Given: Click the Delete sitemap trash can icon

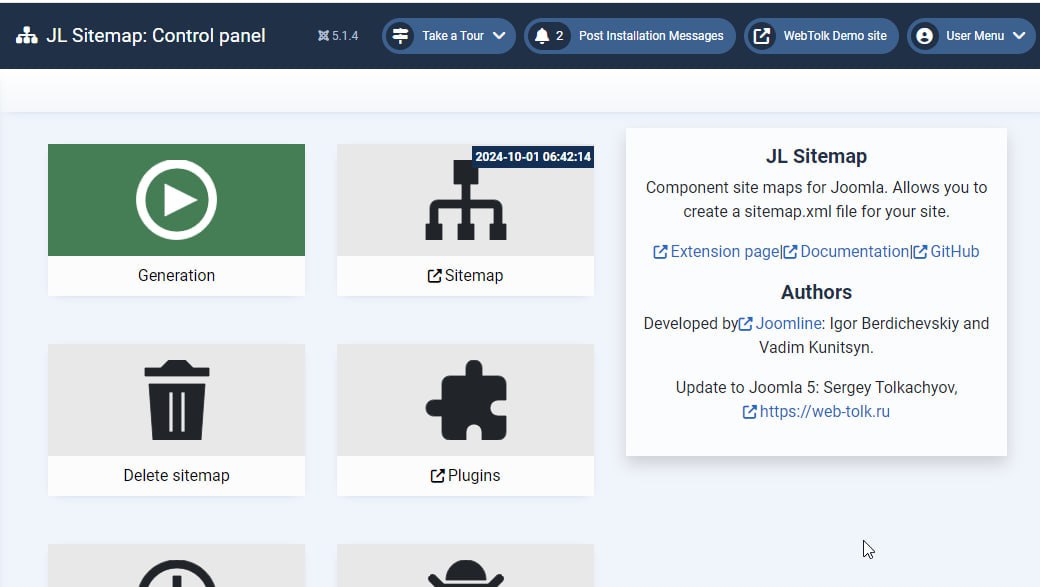Looking at the screenshot, I should tap(176, 400).
